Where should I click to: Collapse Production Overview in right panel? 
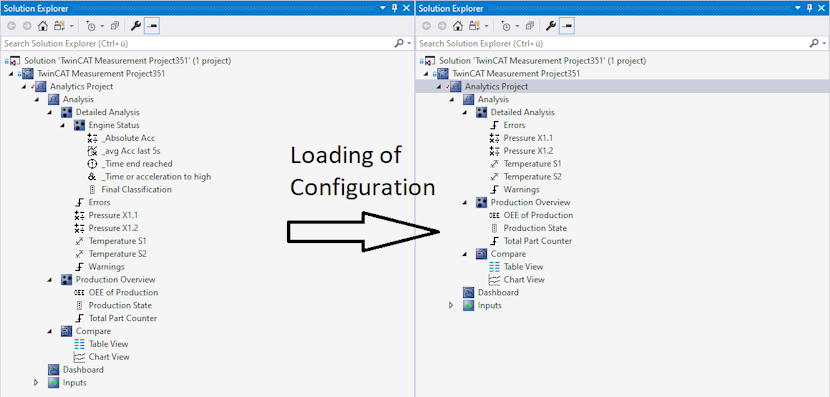tap(464, 203)
